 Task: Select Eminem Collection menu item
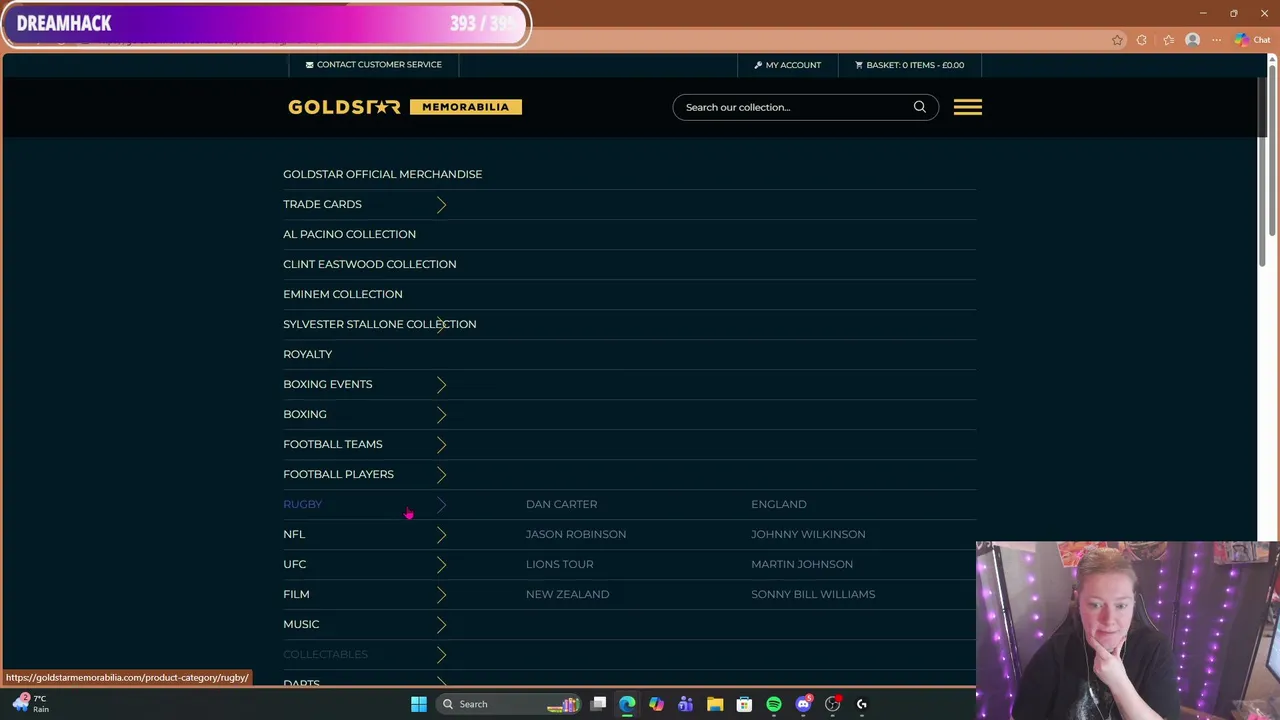[342, 294]
